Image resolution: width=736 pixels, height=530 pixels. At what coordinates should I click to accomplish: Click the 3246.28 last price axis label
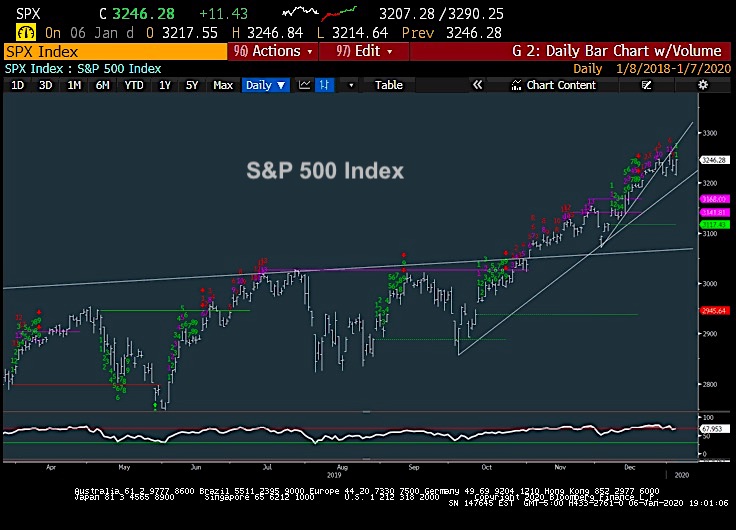(x=714, y=160)
